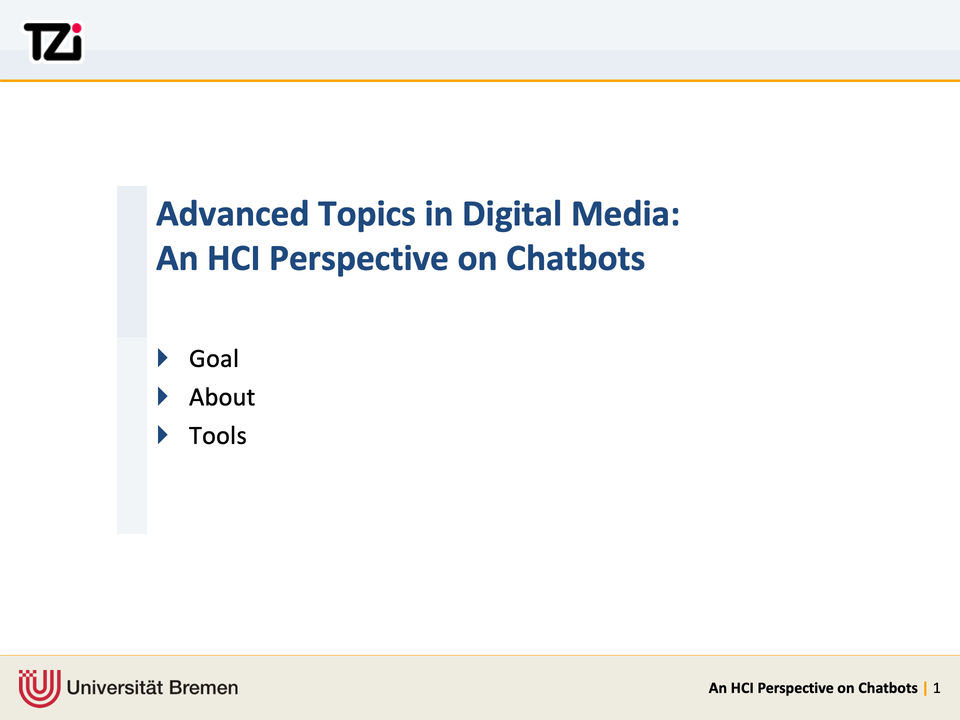
Task: Click the title line 'Advanced Topics in Digital Media:'
Action: pos(418,214)
